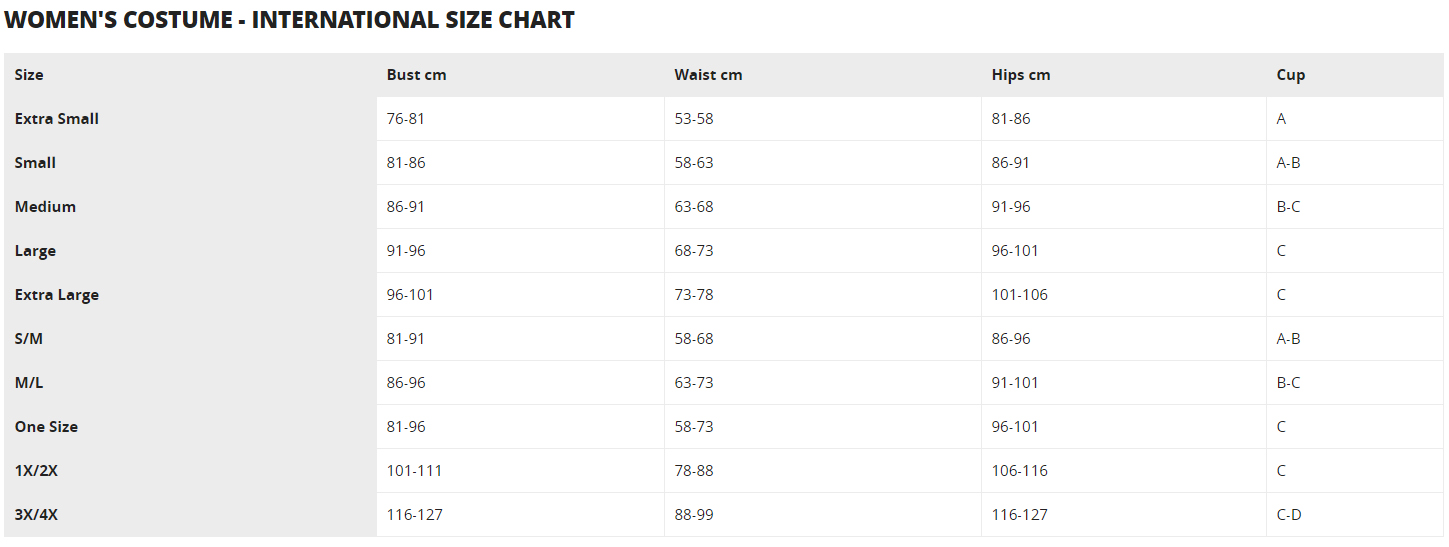The width and height of the screenshot is (1449, 547).
Task: Click the Cup column header
Action: (1291, 75)
